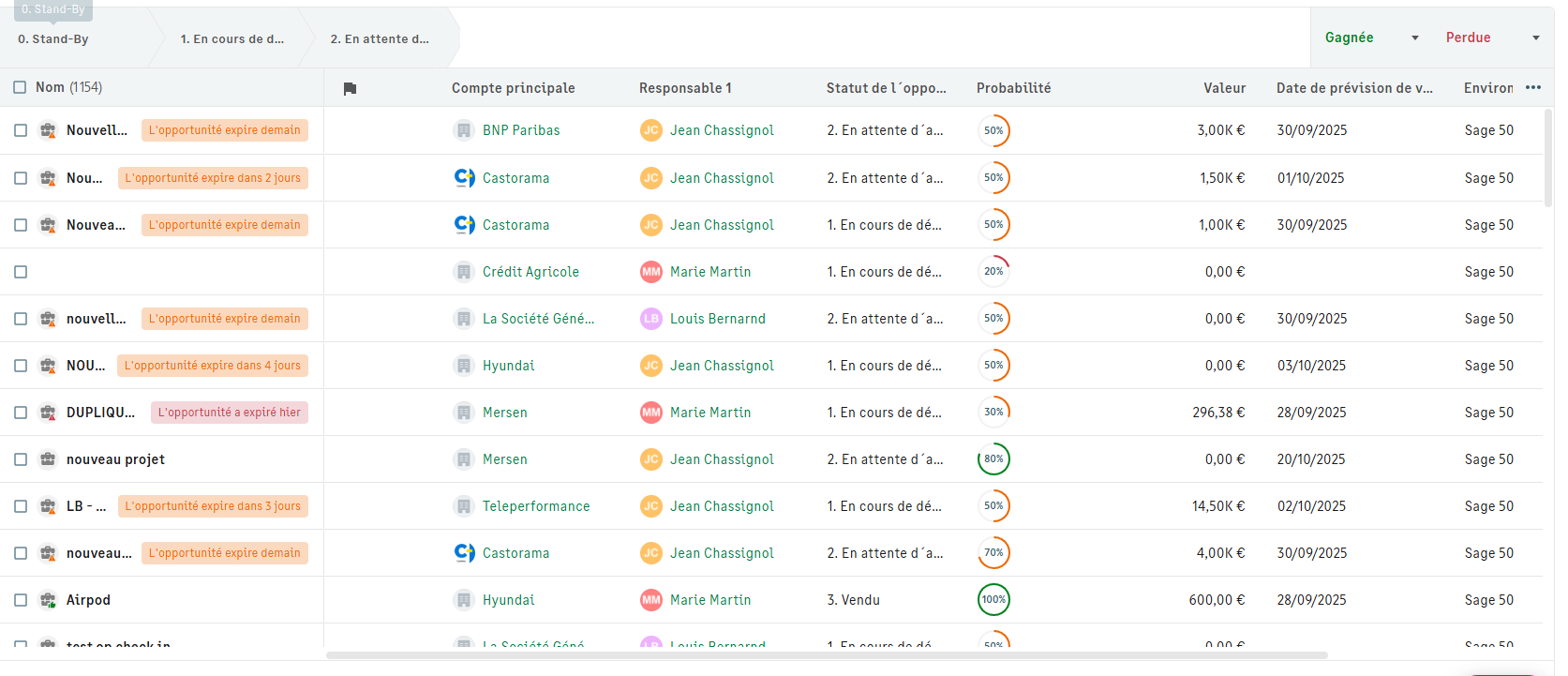This screenshot has width=1568, height=676.
Task: Click the 100% probability circle for Airpod
Action: tap(993, 600)
